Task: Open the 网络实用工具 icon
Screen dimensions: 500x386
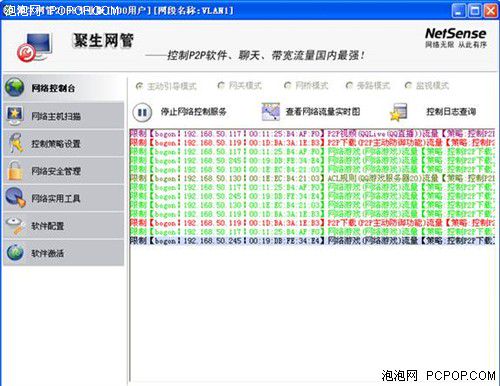Action: pos(15,197)
